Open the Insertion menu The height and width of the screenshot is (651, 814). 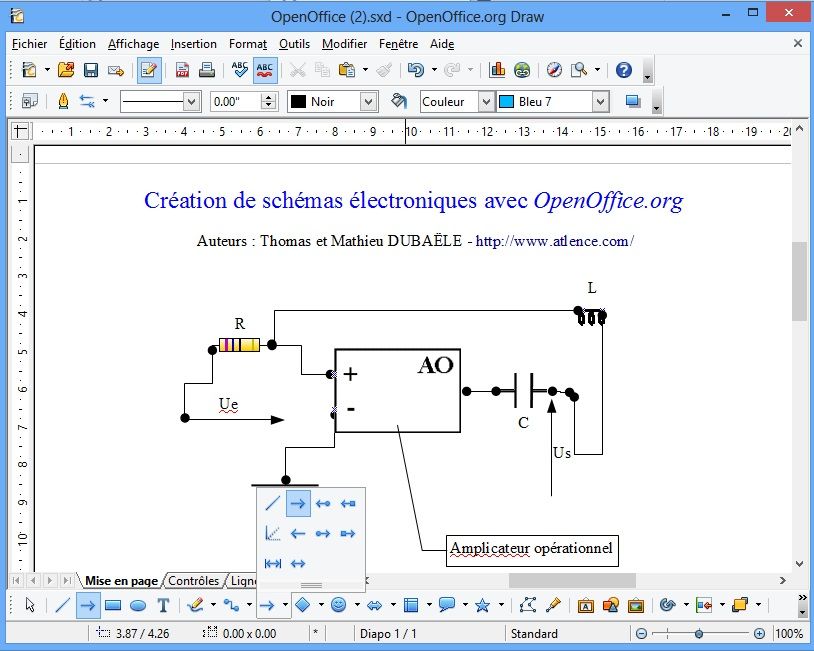coord(194,44)
